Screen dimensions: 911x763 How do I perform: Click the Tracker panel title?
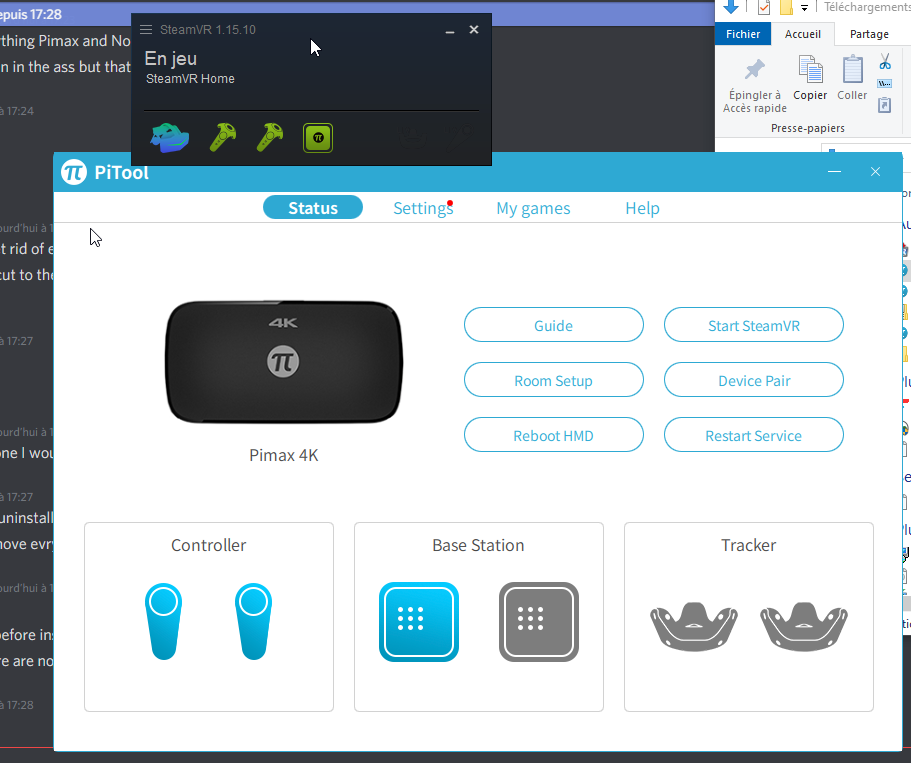(x=748, y=545)
